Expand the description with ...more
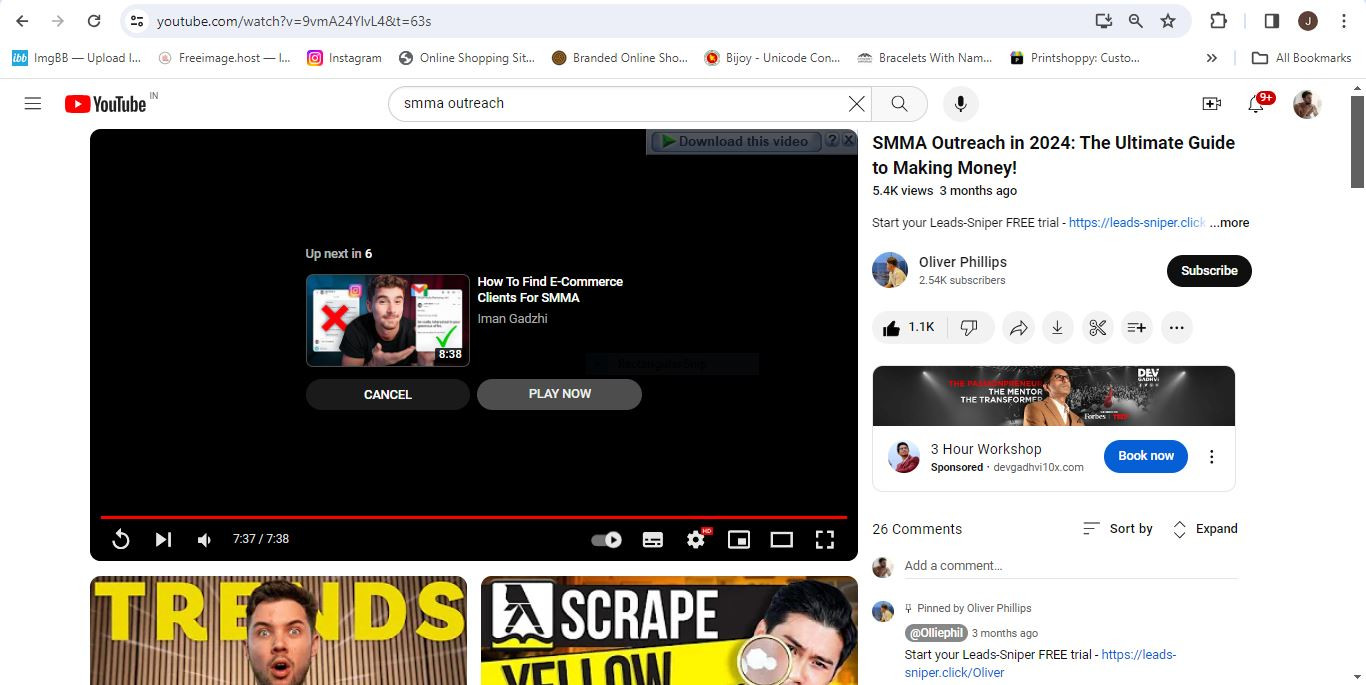The height and width of the screenshot is (685, 1366). tap(1229, 223)
